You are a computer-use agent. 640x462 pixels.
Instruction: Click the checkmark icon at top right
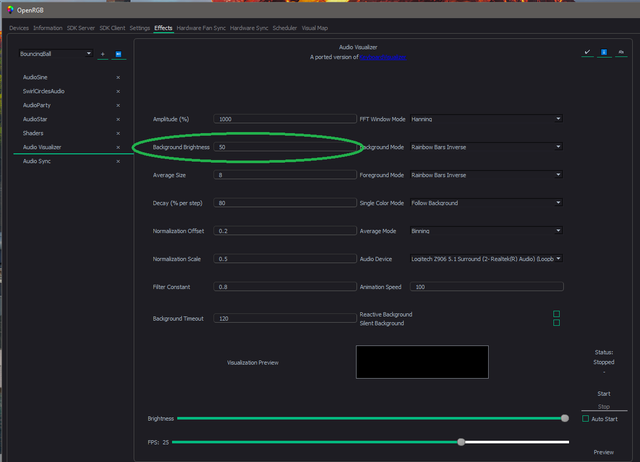(x=587, y=52)
